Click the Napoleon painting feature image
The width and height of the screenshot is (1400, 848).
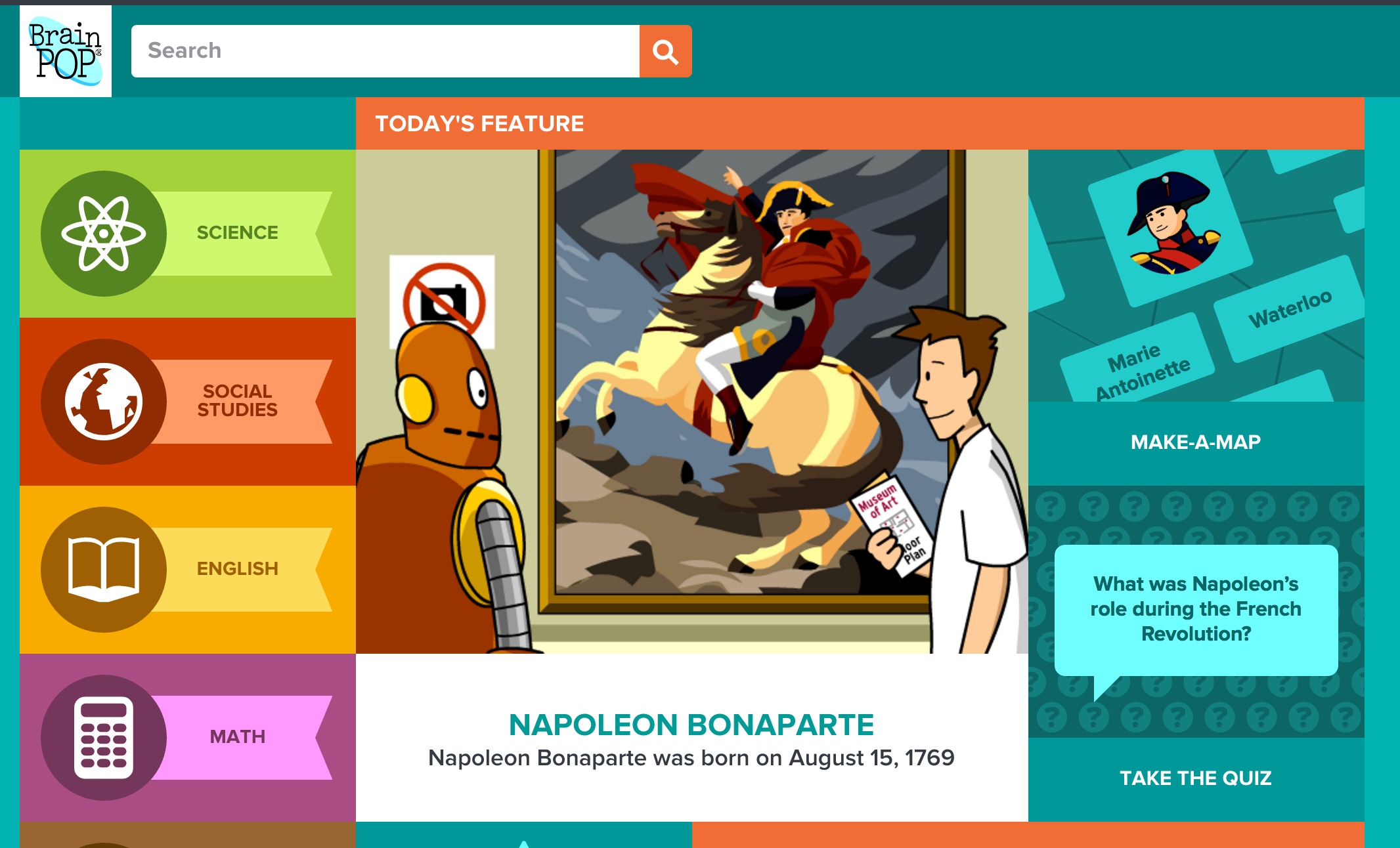[692, 402]
